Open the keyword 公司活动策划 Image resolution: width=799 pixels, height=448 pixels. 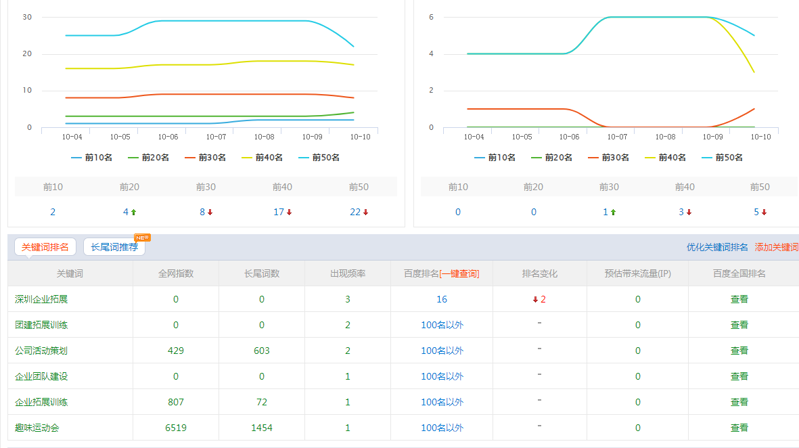(41, 351)
